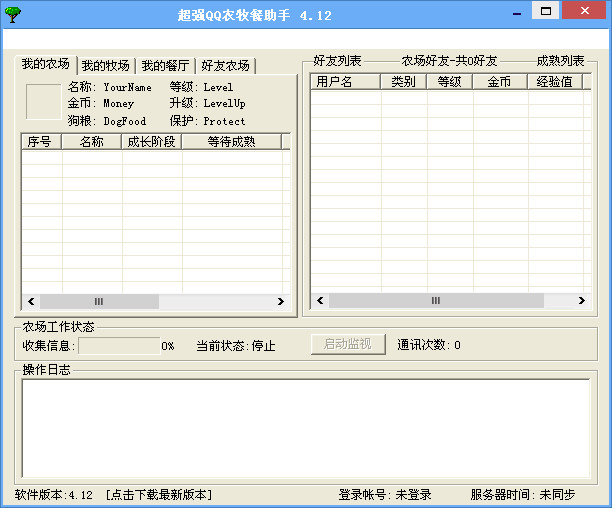Go to the 好友农场 tab
The width and height of the screenshot is (612, 508).
(226, 66)
